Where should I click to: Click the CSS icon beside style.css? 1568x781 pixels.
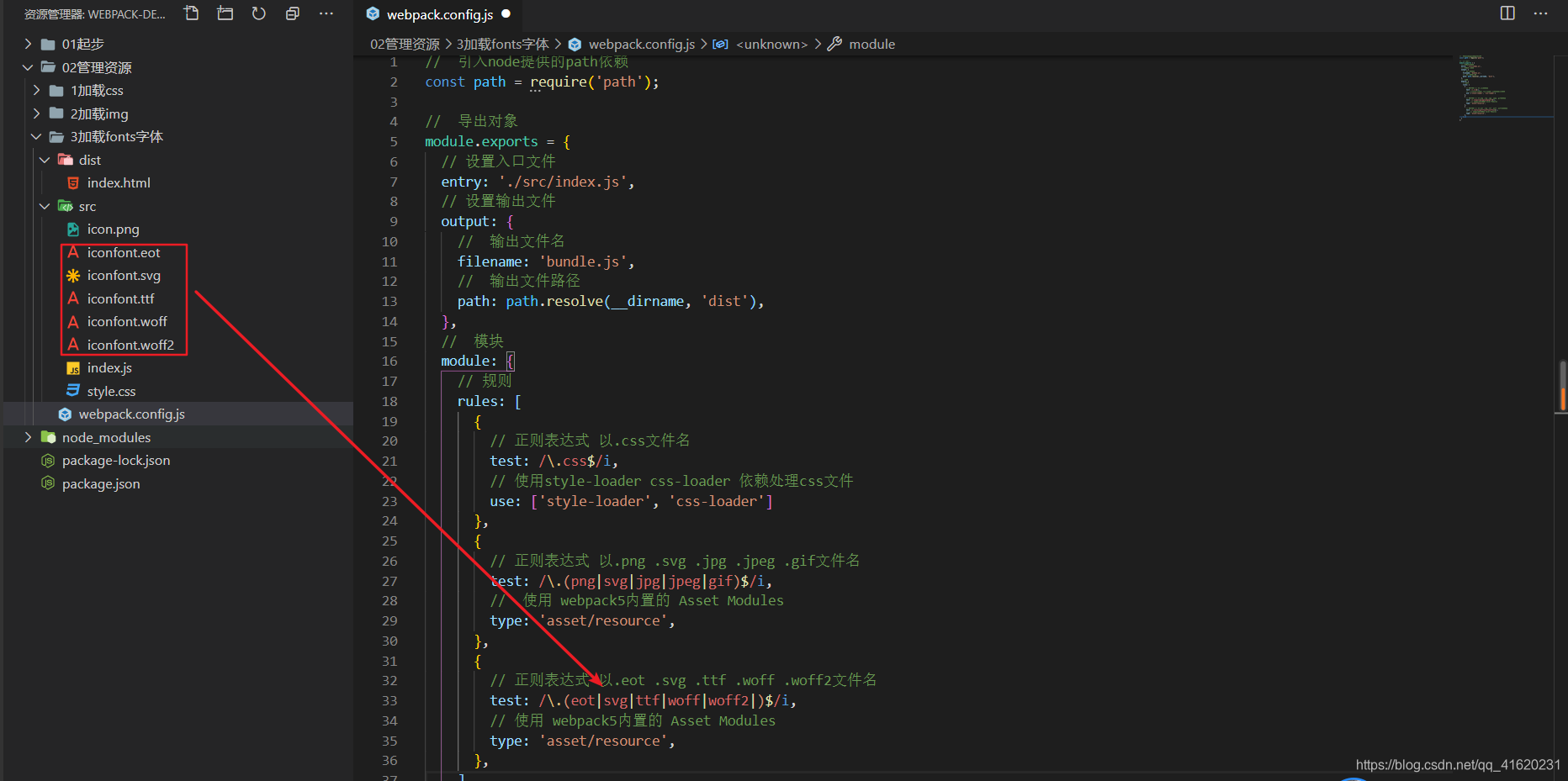pyautogui.click(x=73, y=391)
